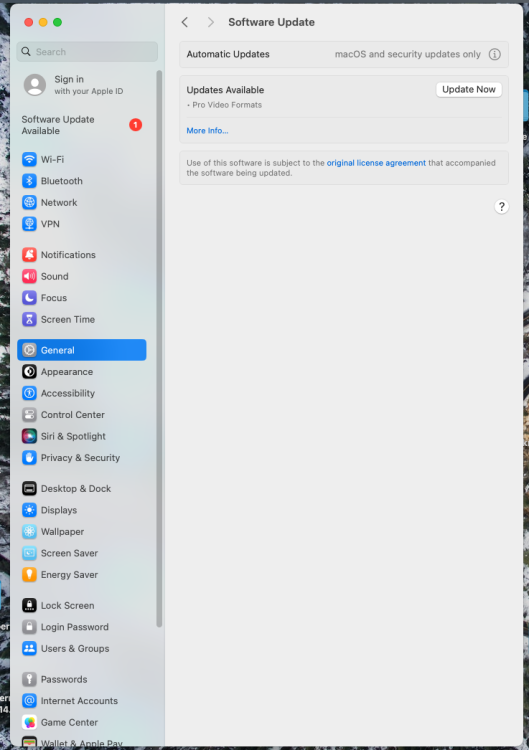The image size is (529, 750).
Task: Open the Network globe icon
Action: pos(29,202)
